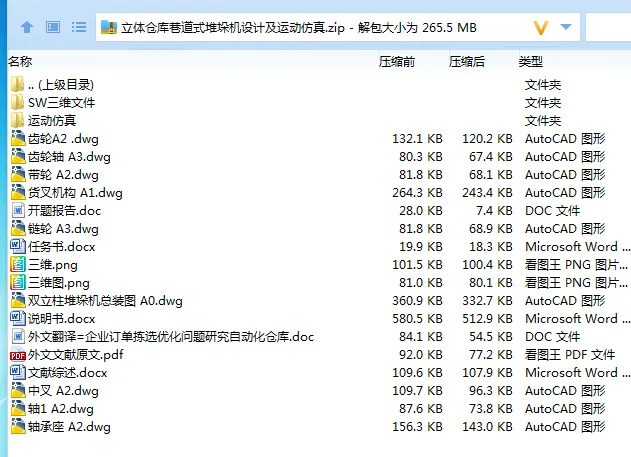Click 7.4 KB compressed size value
Screen dimensions: 631x457
(x=494, y=210)
